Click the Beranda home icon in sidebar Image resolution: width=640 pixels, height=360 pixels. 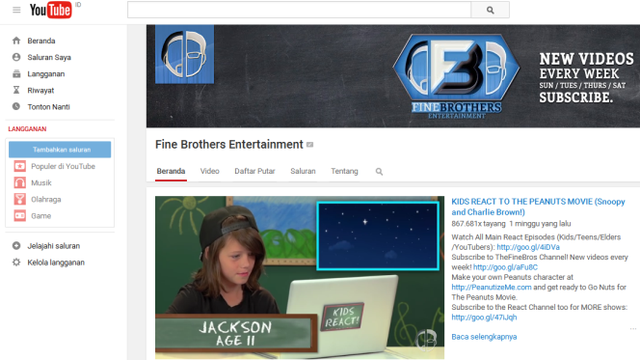point(16,40)
